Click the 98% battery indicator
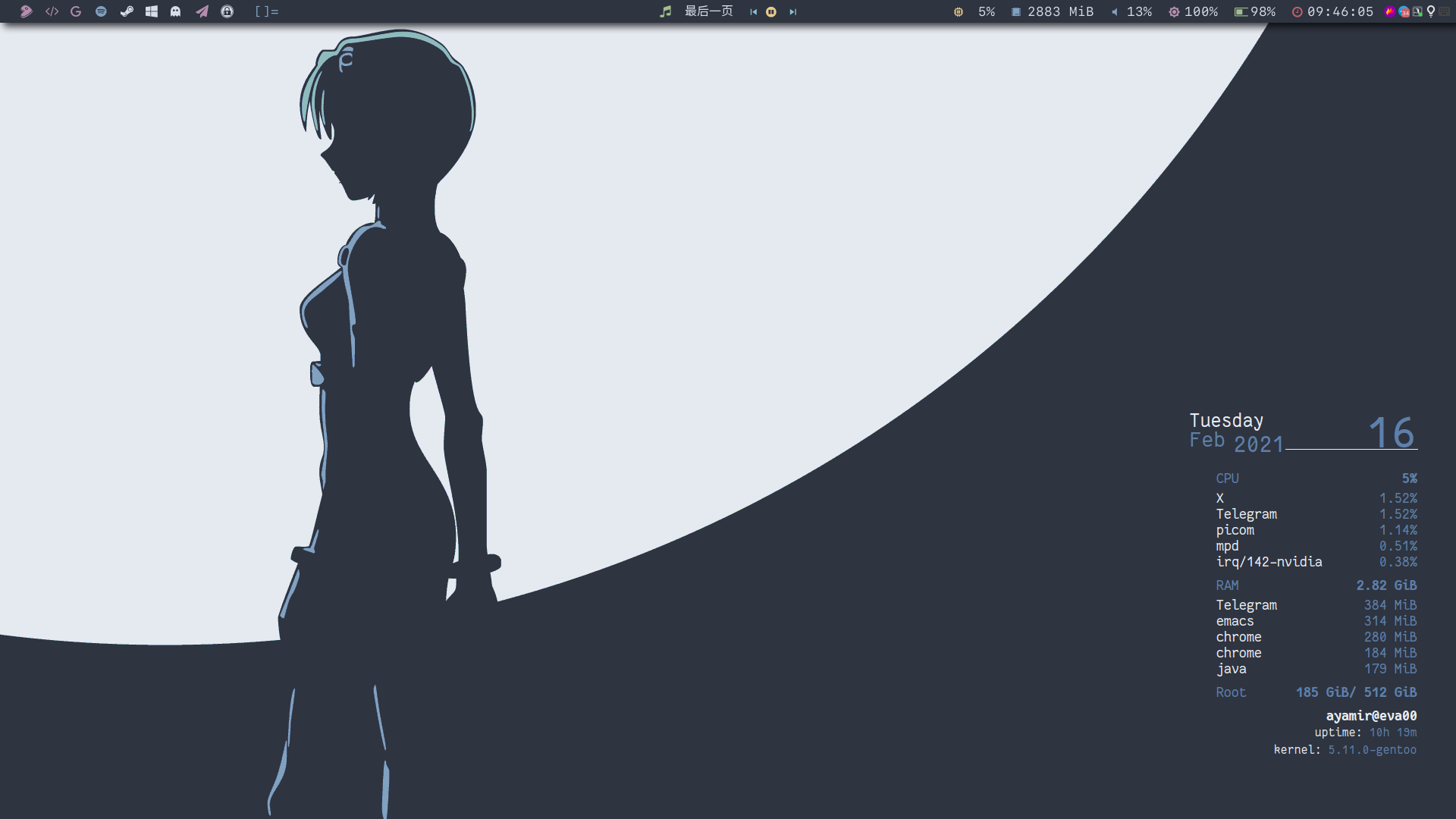 1255,11
